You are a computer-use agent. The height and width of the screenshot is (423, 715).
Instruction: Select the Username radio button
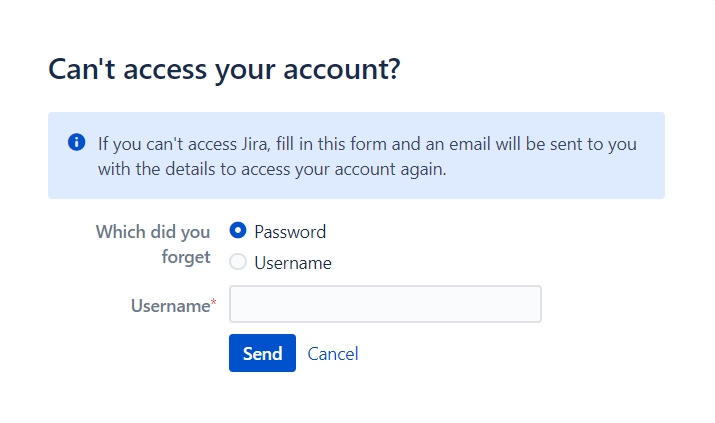pyautogui.click(x=238, y=262)
